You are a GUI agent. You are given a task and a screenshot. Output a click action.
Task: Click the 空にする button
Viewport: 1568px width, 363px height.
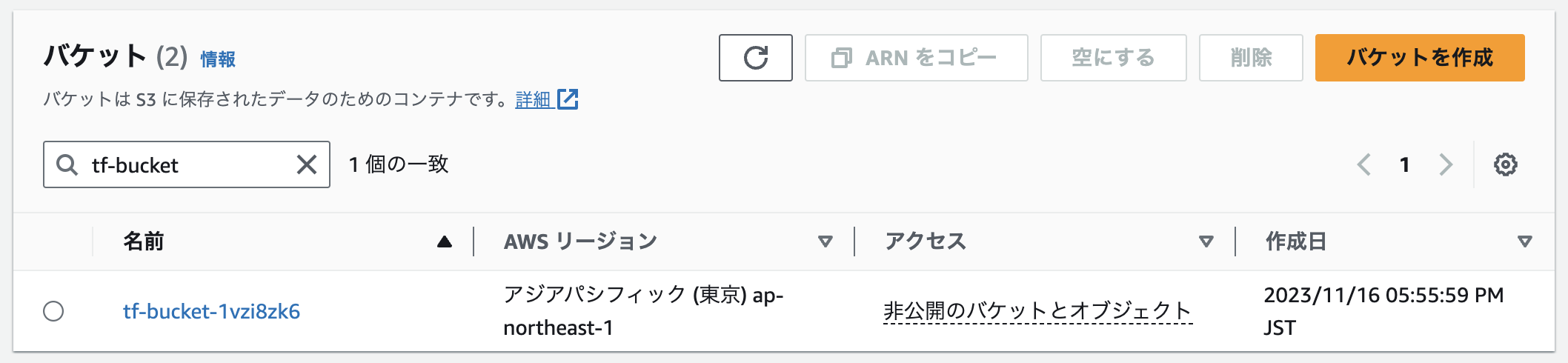(x=1113, y=58)
